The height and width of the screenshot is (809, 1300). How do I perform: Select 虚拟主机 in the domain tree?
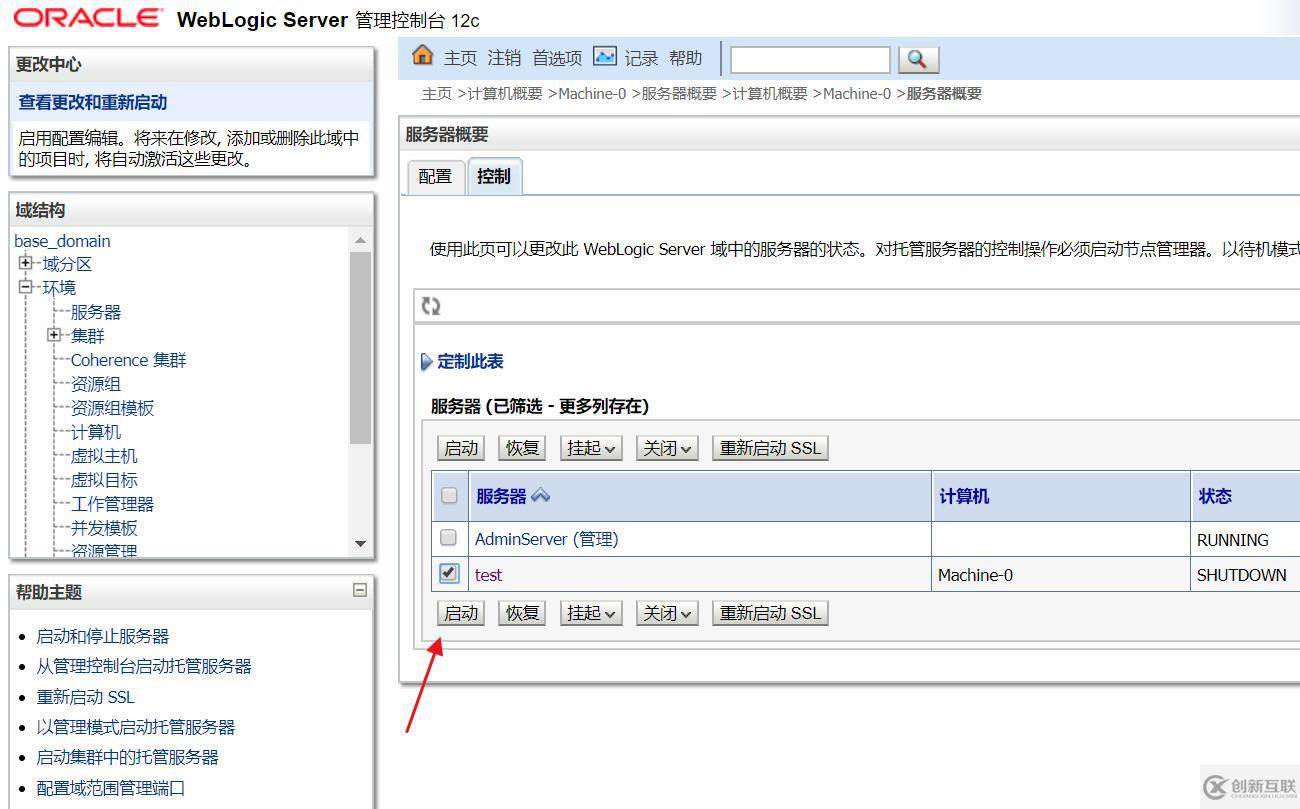tap(104, 456)
